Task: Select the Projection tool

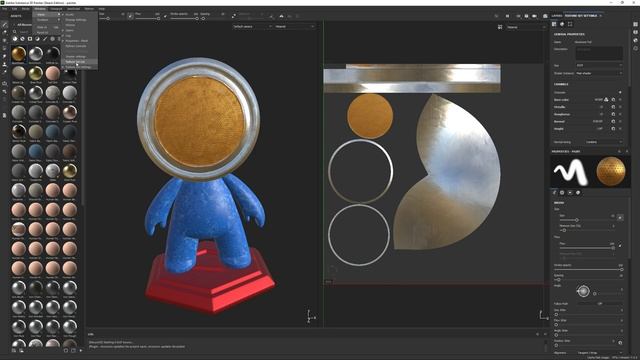Action: point(5,40)
